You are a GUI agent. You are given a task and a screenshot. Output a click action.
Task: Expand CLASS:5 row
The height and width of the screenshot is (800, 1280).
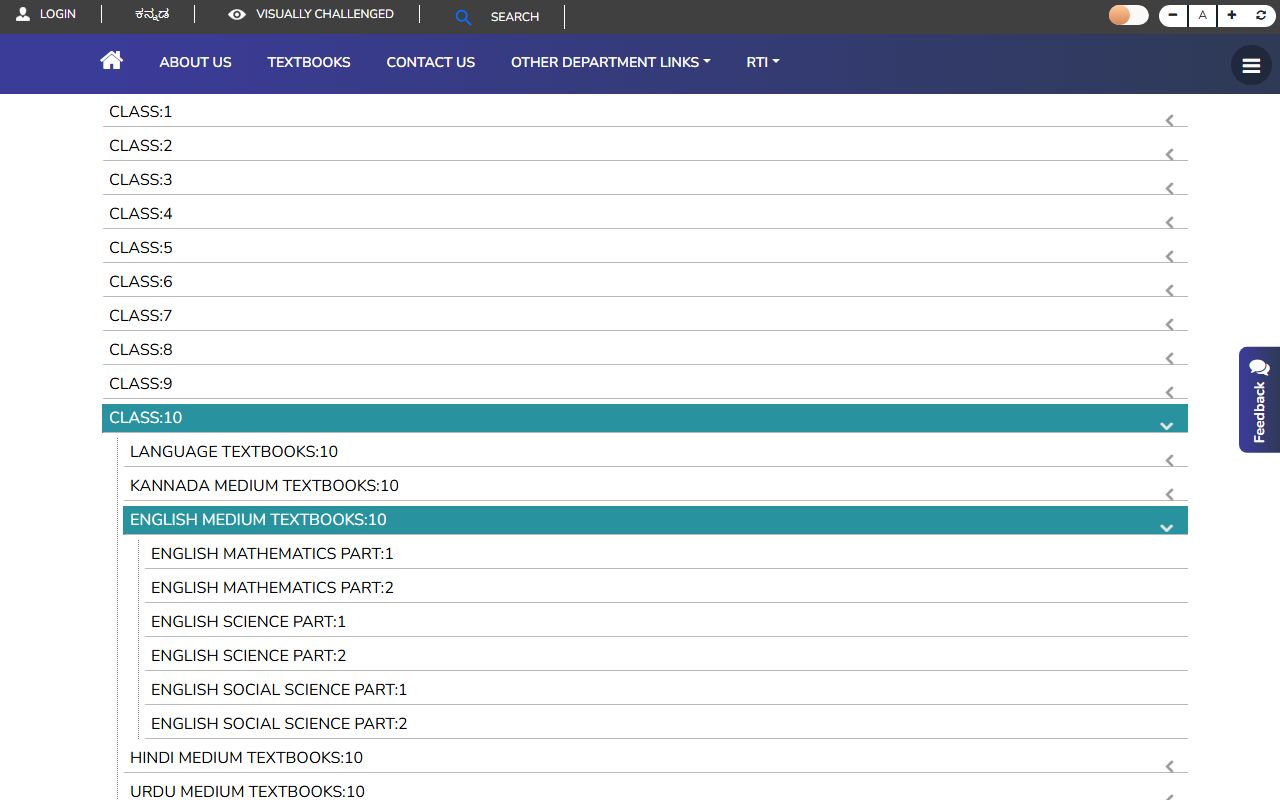point(645,248)
